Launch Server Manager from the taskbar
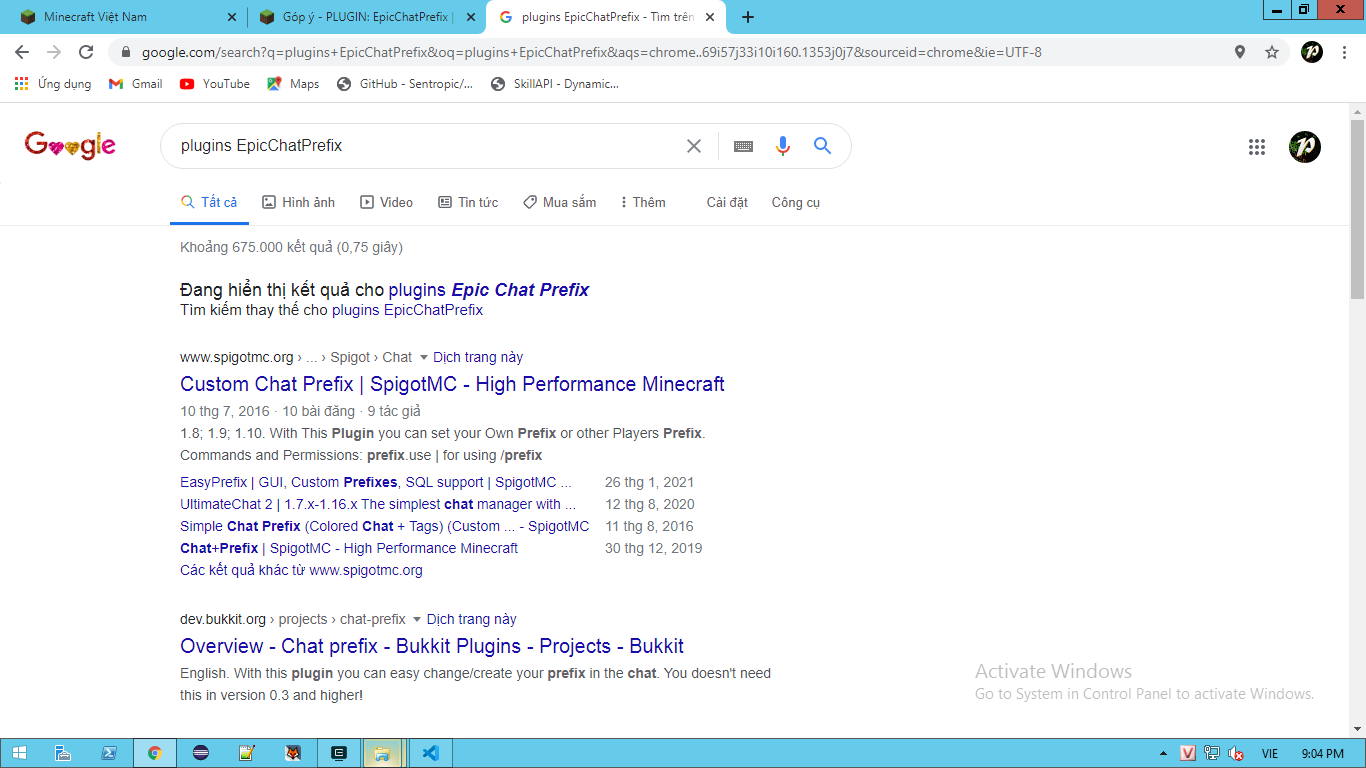Image resolution: width=1366 pixels, height=768 pixels. pyautogui.click(x=62, y=754)
